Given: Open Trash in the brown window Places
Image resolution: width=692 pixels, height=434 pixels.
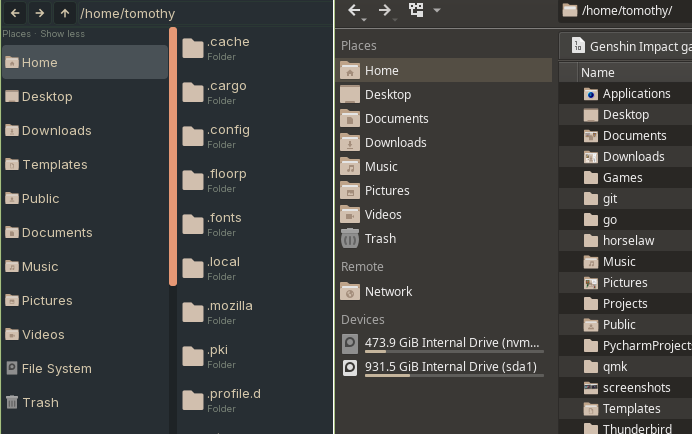Looking at the screenshot, I should (x=445, y=239).
